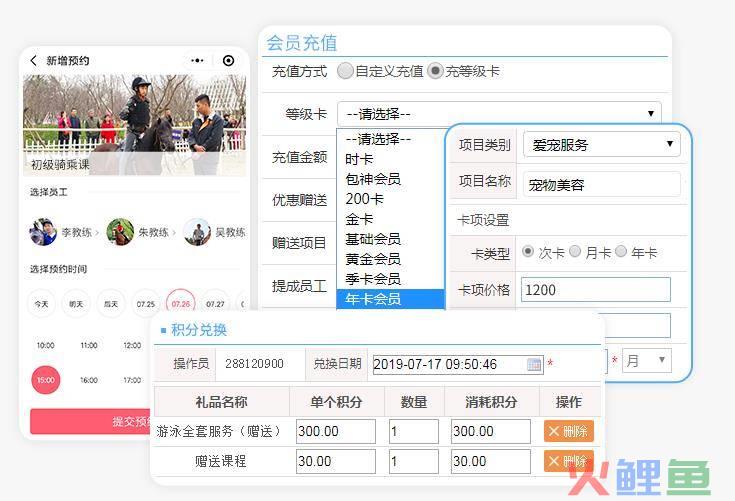Edit 兑换日期 date field
The height and width of the screenshot is (501, 735).
(x=458, y=364)
